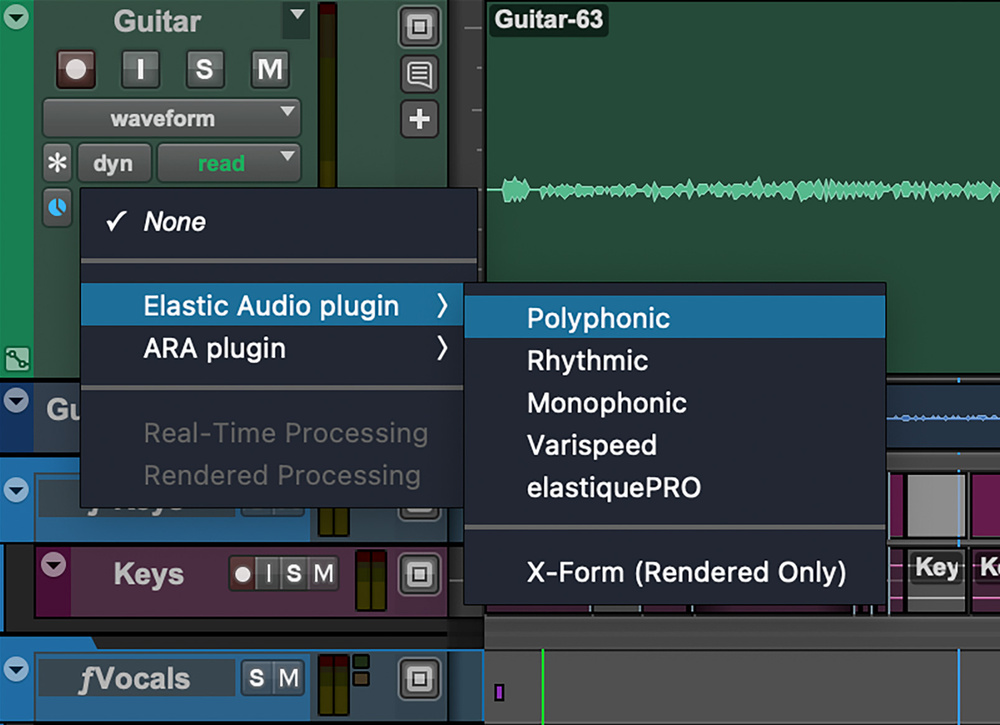
Task: Select None in Elastic Audio menu
Action: (279, 222)
